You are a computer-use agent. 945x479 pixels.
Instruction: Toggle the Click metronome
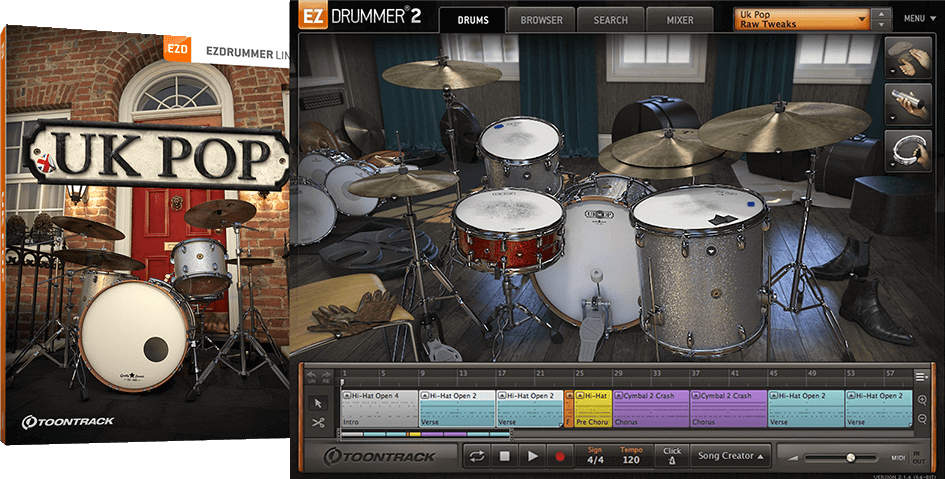pyautogui.click(x=672, y=456)
